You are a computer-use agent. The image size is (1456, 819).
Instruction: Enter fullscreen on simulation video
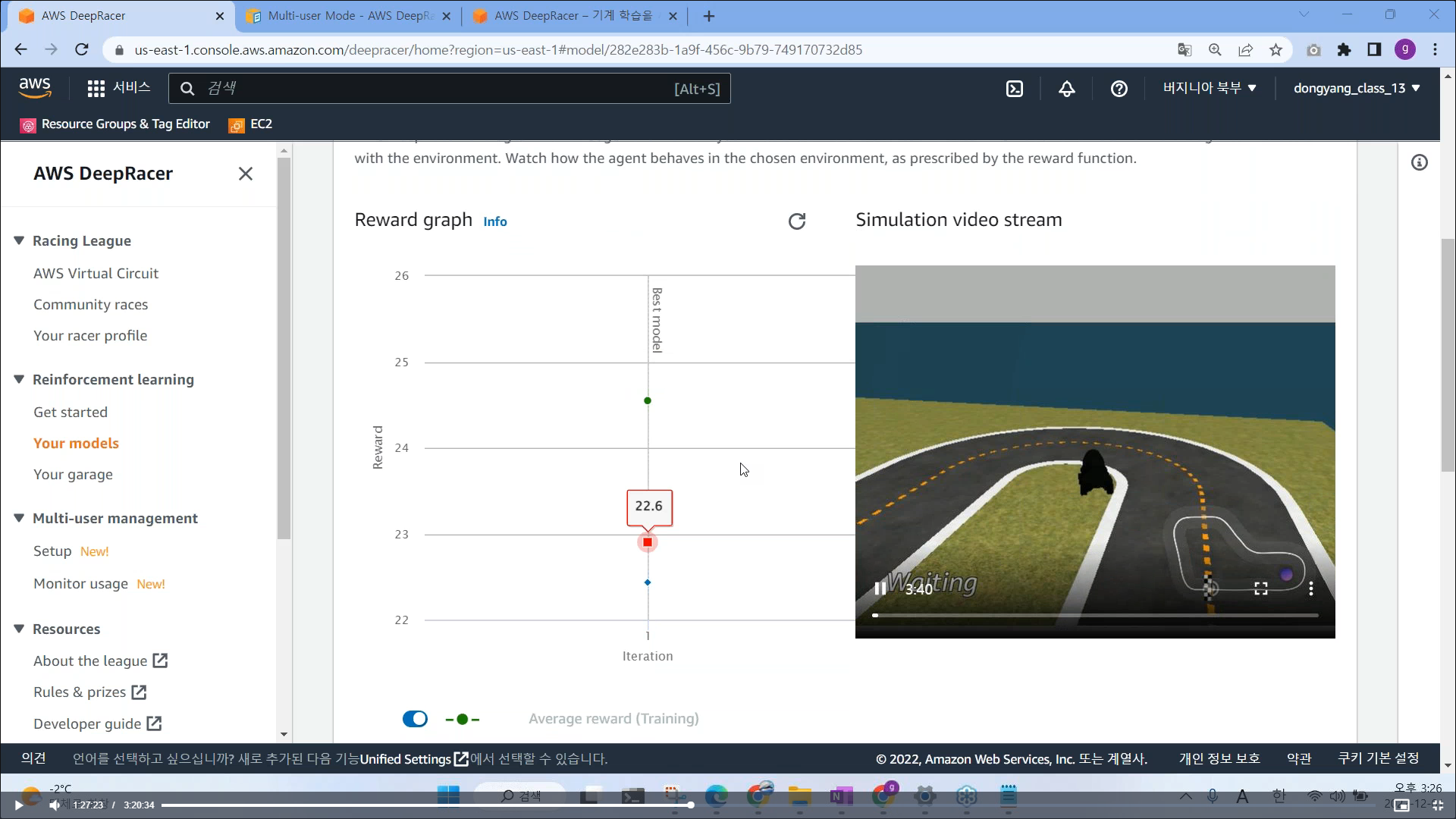[x=1260, y=588]
